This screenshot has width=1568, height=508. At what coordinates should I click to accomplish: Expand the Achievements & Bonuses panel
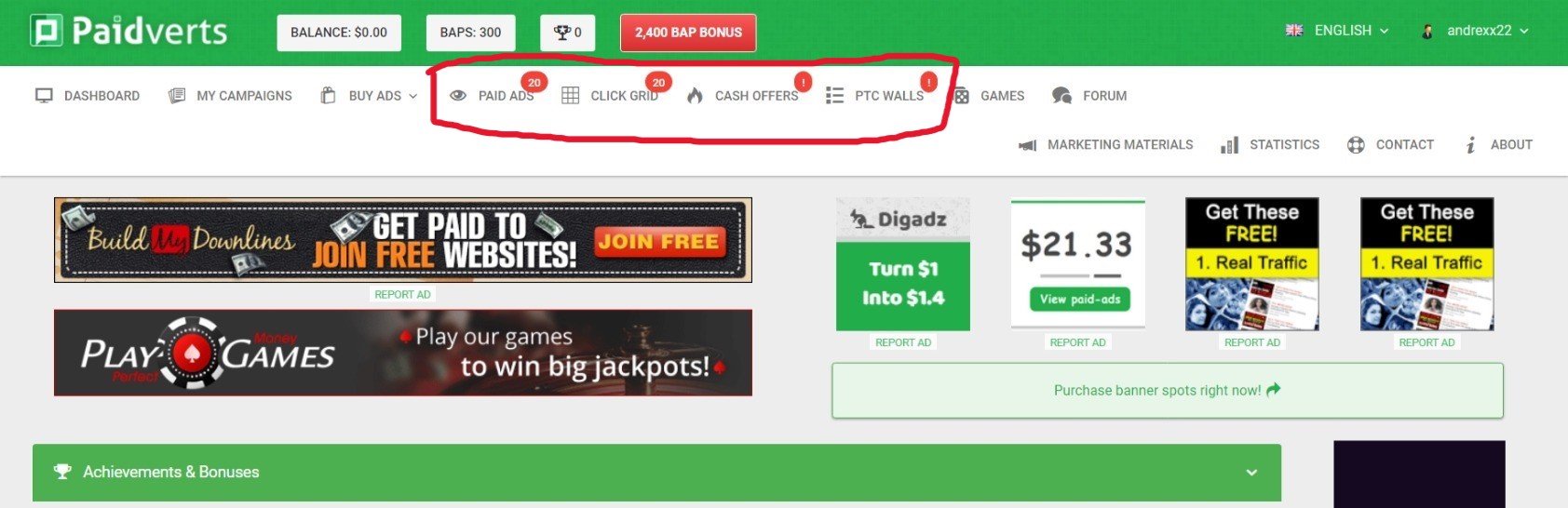pyautogui.click(x=656, y=473)
